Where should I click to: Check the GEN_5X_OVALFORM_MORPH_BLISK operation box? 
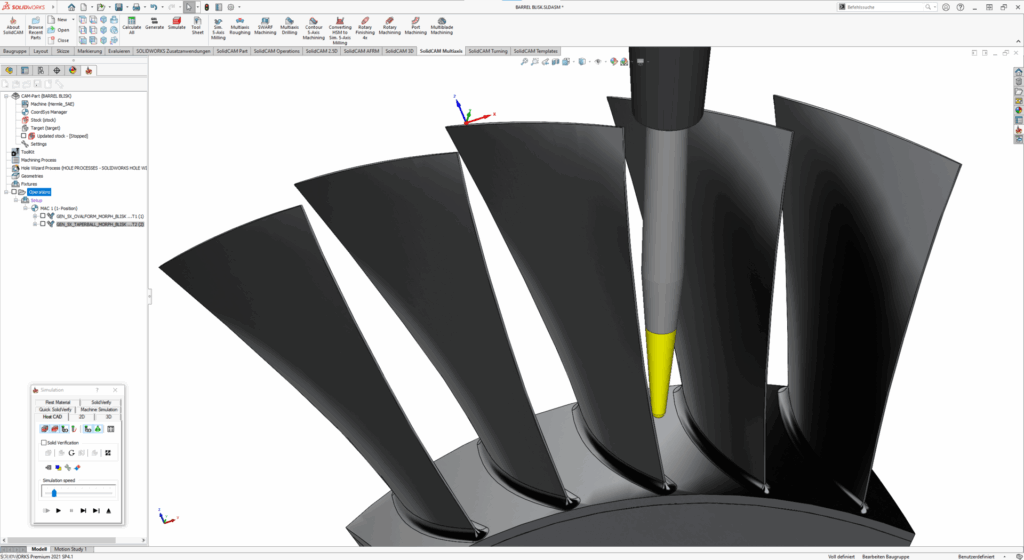pos(43,216)
